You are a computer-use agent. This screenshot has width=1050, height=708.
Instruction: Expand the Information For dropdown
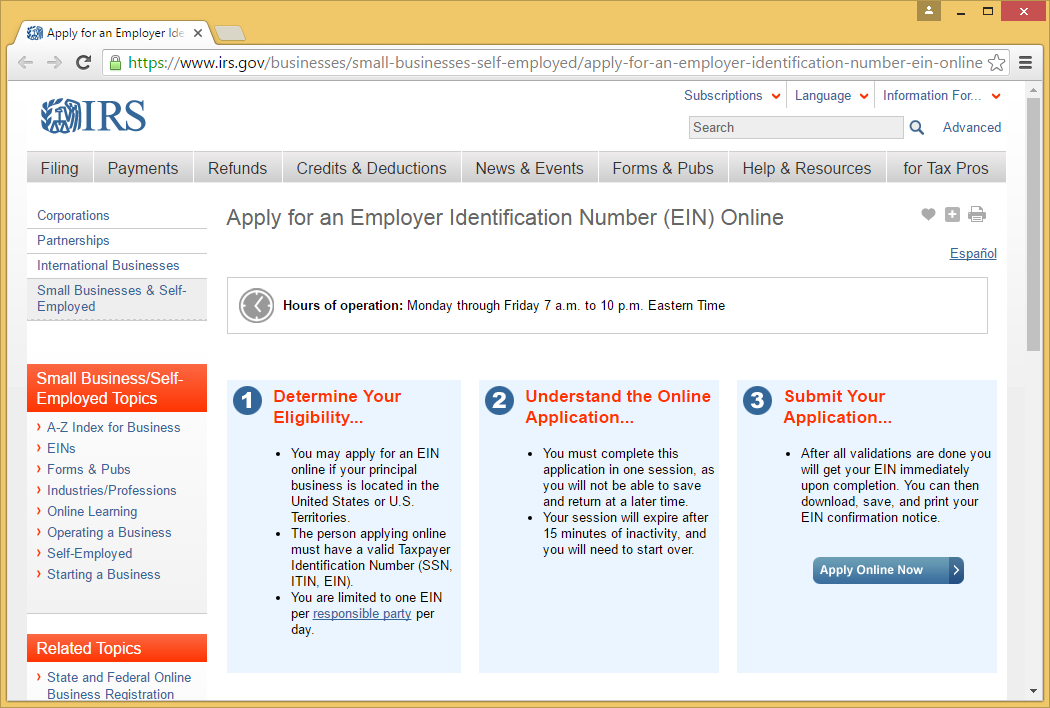coord(942,96)
